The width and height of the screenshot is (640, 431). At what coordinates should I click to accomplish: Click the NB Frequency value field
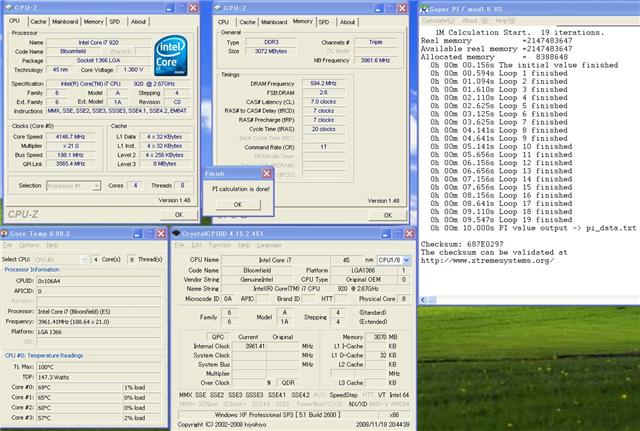[375, 60]
